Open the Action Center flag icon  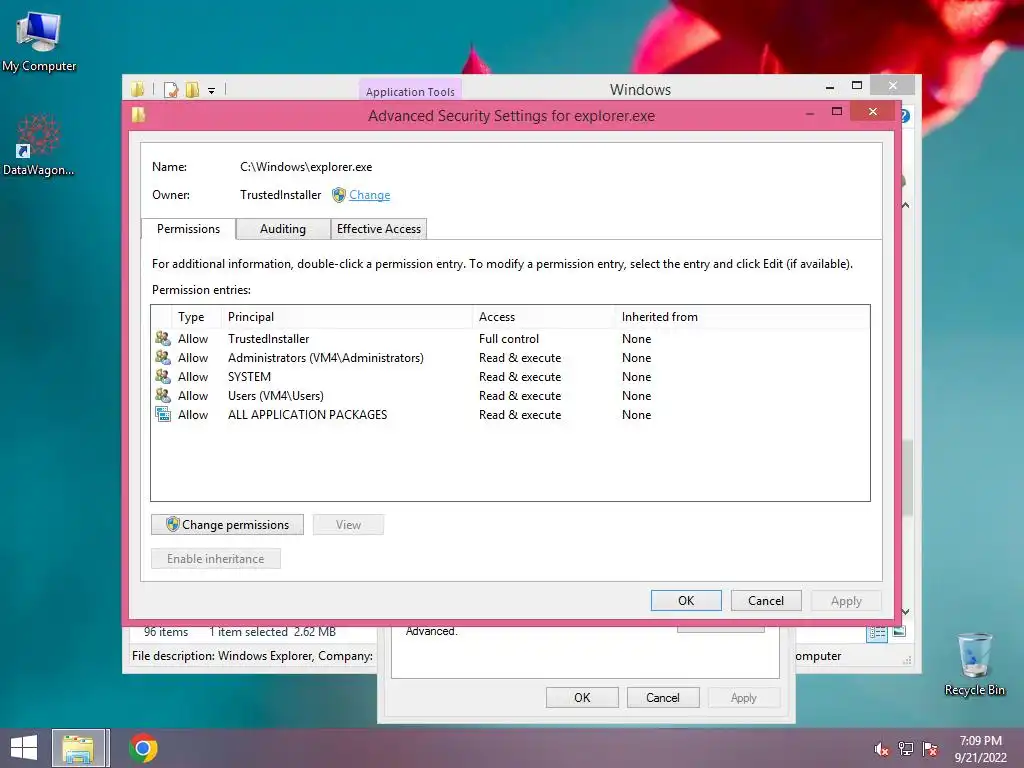coord(930,749)
